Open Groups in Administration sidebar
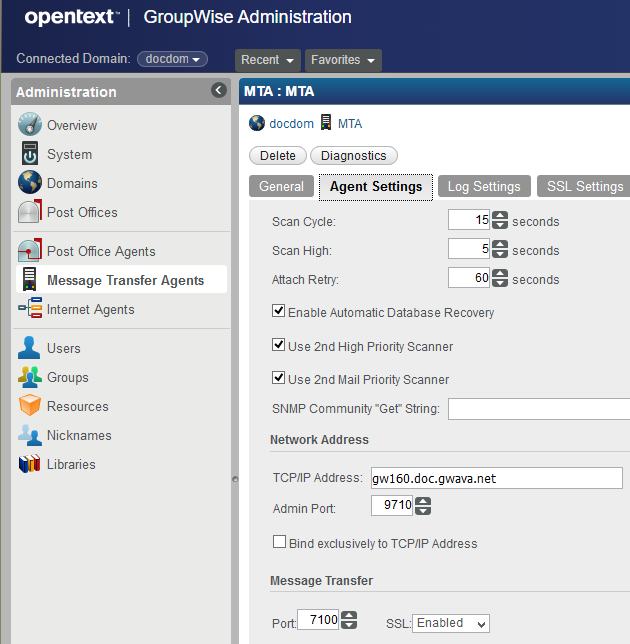630x644 pixels. [x=68, y=377]
